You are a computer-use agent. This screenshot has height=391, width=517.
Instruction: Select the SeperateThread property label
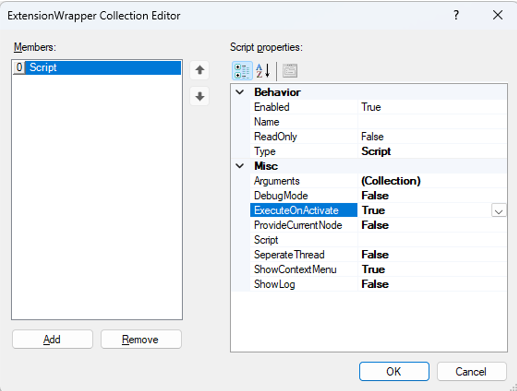[x=289, y=255]
